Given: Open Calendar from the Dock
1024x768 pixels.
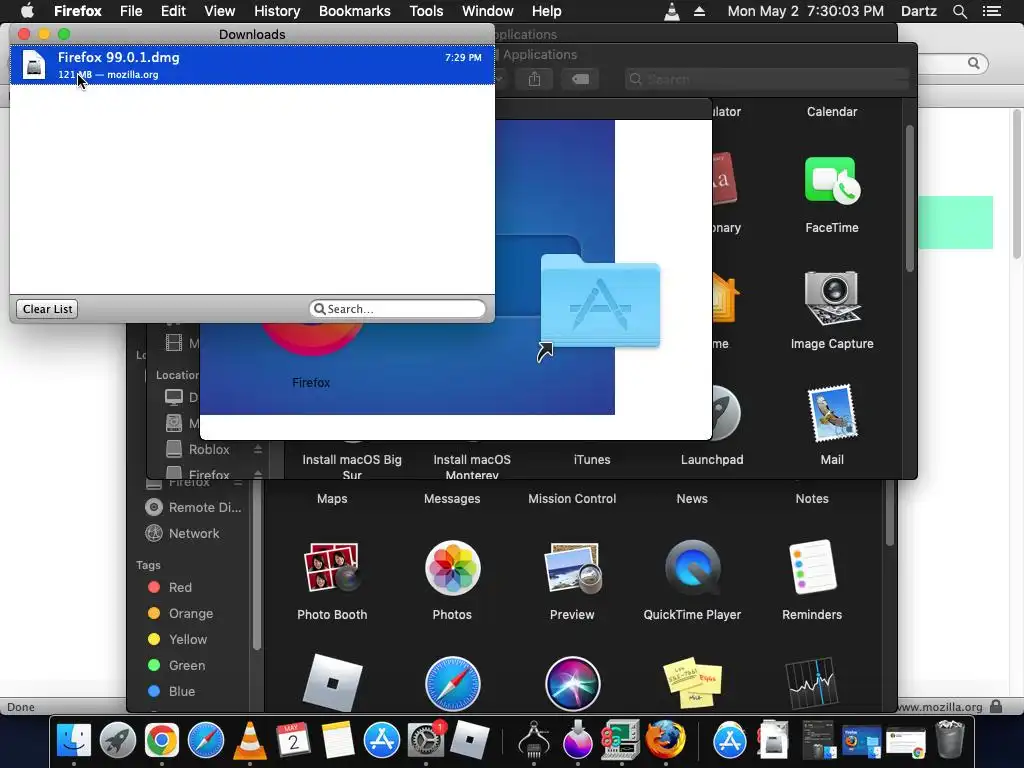Looking at the screenshot, I should click(293, 741).
